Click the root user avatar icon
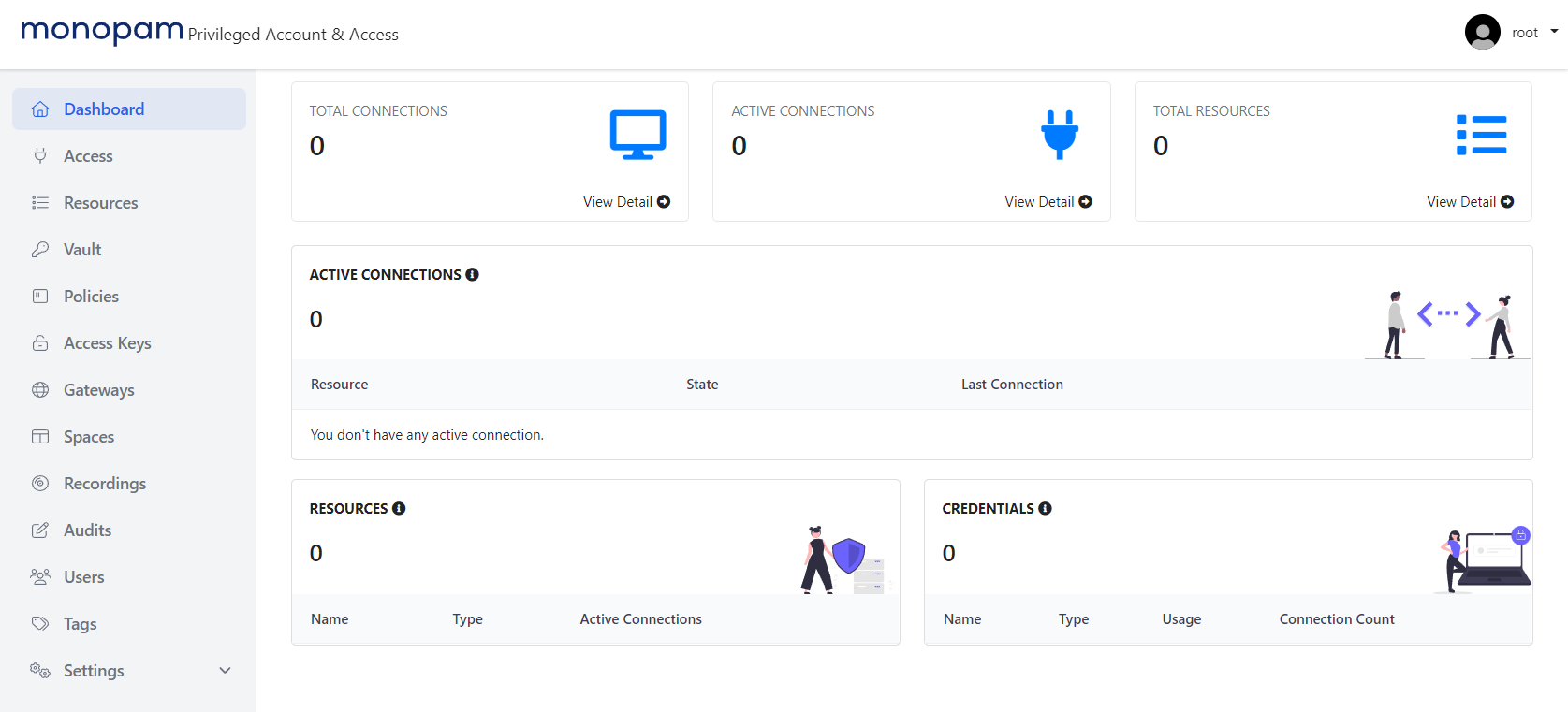This screenshot has width=1568, height=712. tap(1482, 33)
